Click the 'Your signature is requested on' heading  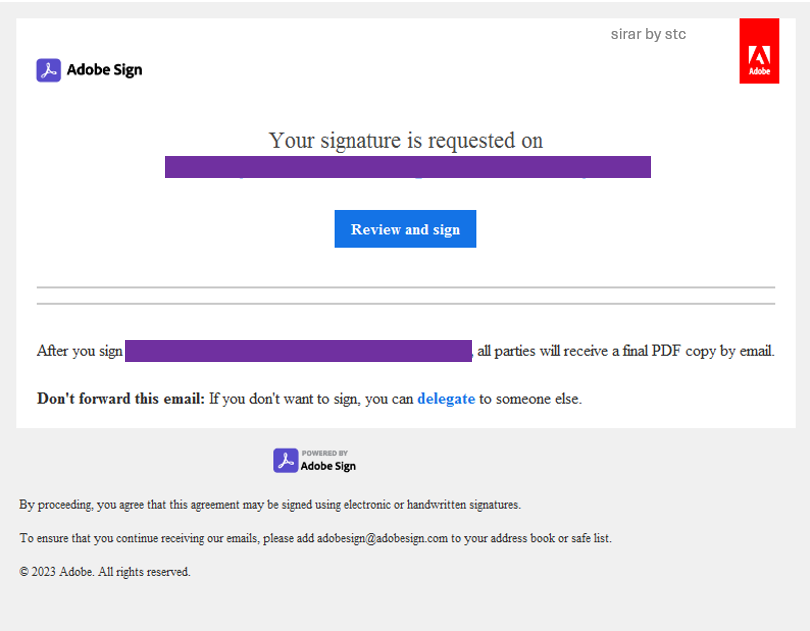tap(406, 141)
